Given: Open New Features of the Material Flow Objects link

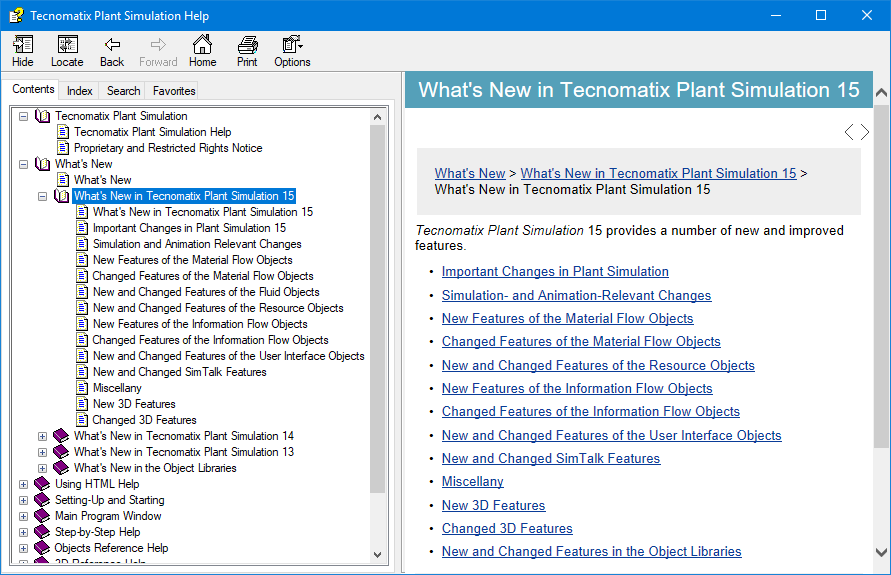Looking at the screenshot, I should [568, 318].
